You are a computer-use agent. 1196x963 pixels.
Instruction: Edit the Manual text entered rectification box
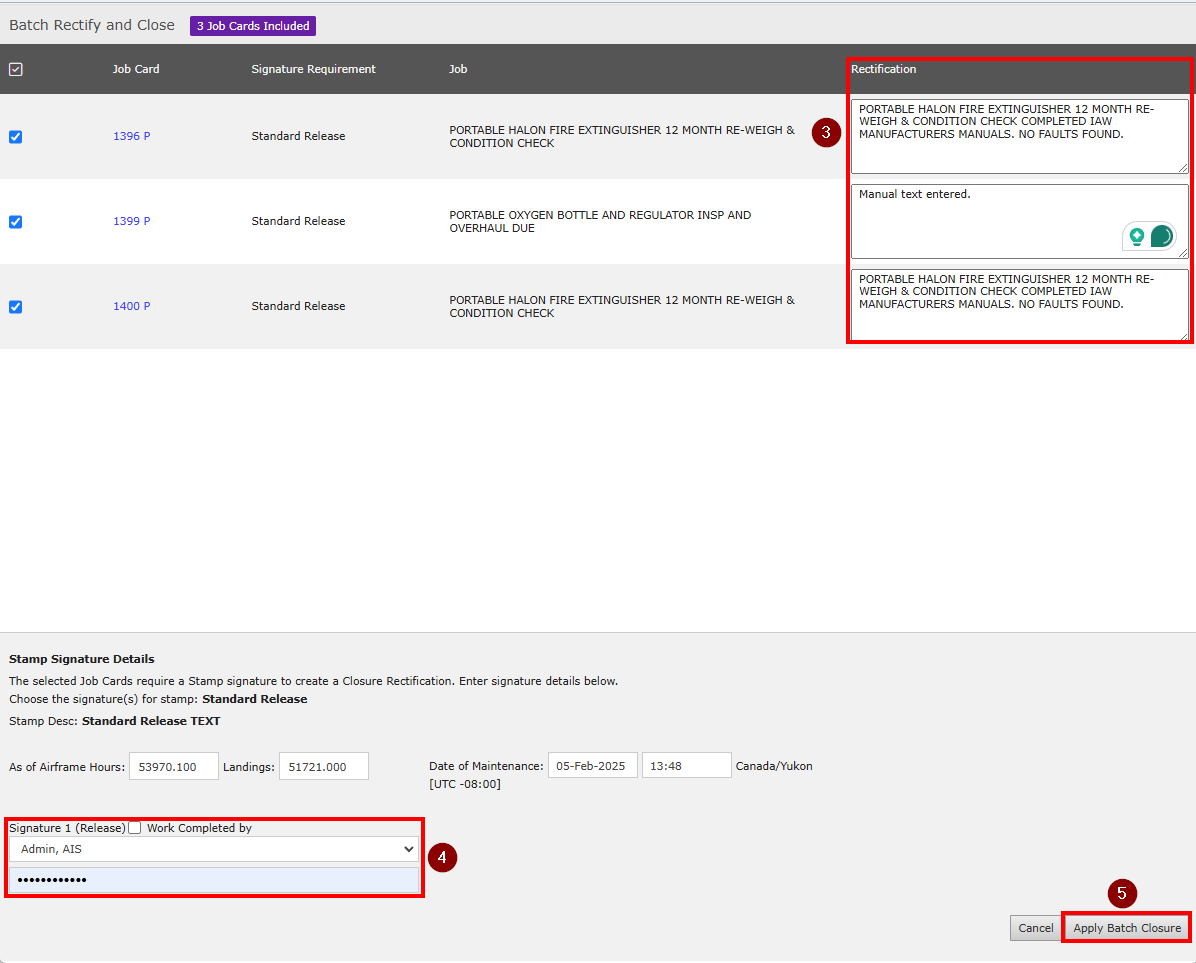[1019, 221]
